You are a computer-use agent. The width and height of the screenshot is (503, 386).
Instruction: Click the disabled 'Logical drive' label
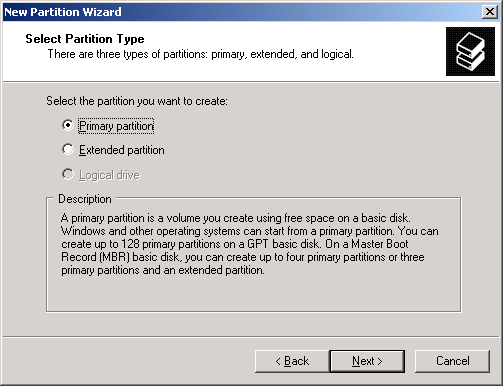coord(109,175)
